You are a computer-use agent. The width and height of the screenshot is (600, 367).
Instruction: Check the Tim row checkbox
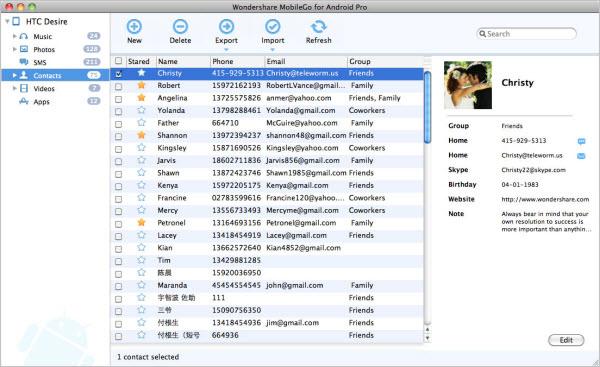coord(119,261)
